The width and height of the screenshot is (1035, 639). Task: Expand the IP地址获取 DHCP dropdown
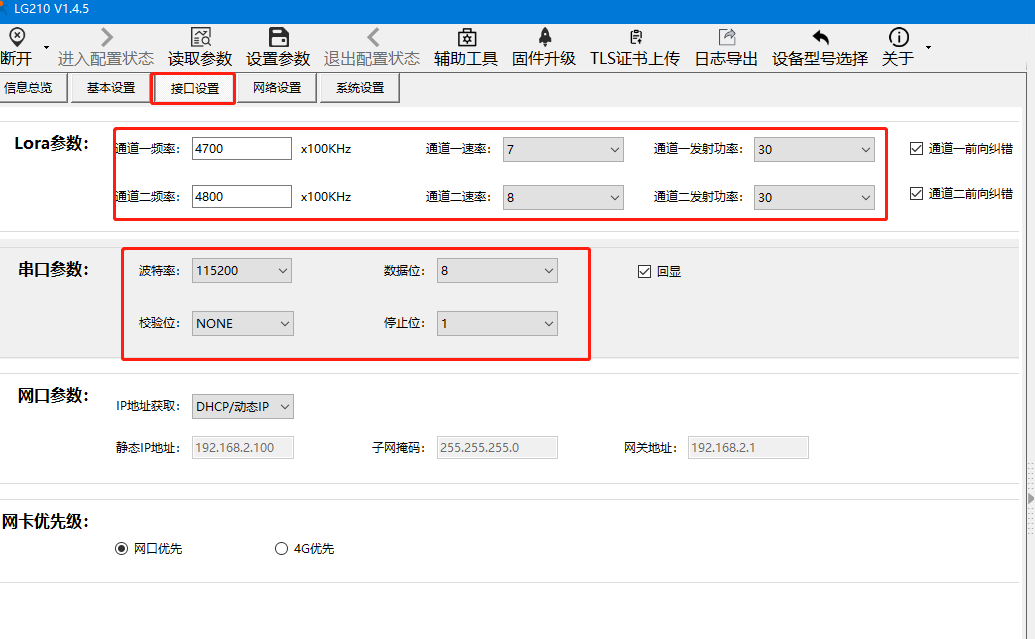tap(243, 406)
